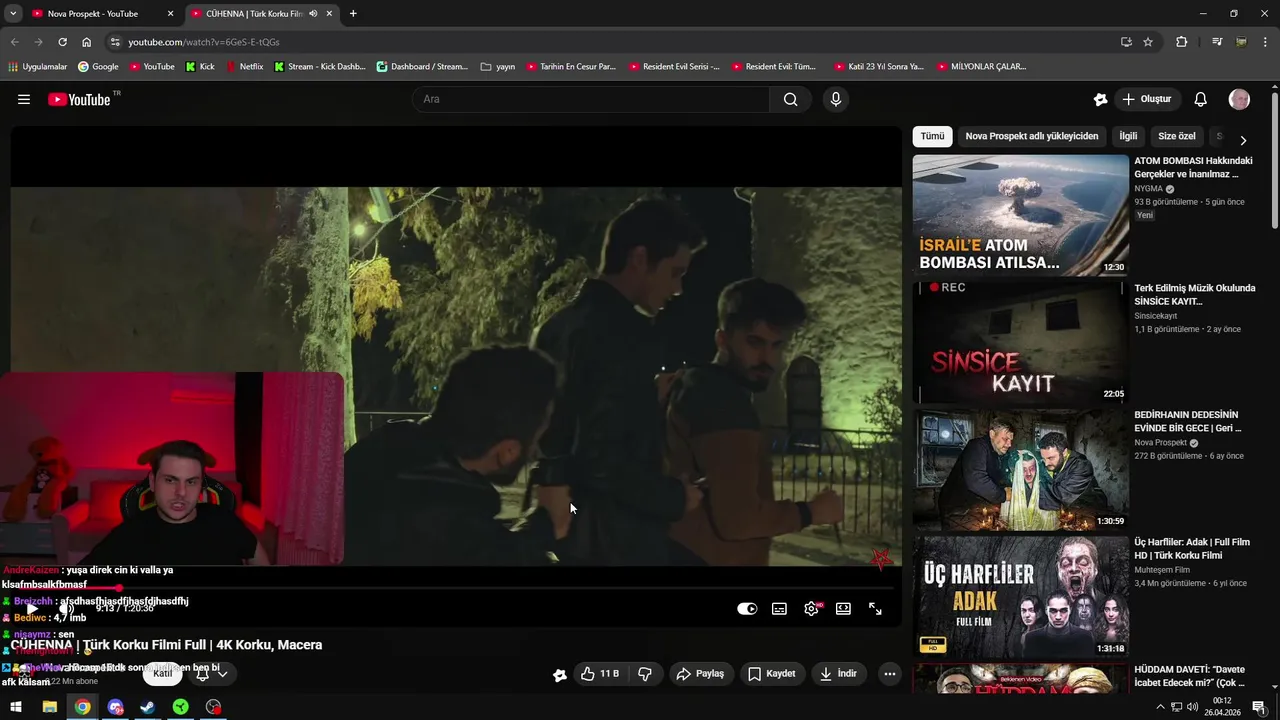Screen dimensions: 1280x720
Task: Click the page vertical scrollbar
Action: [1275, 160]
